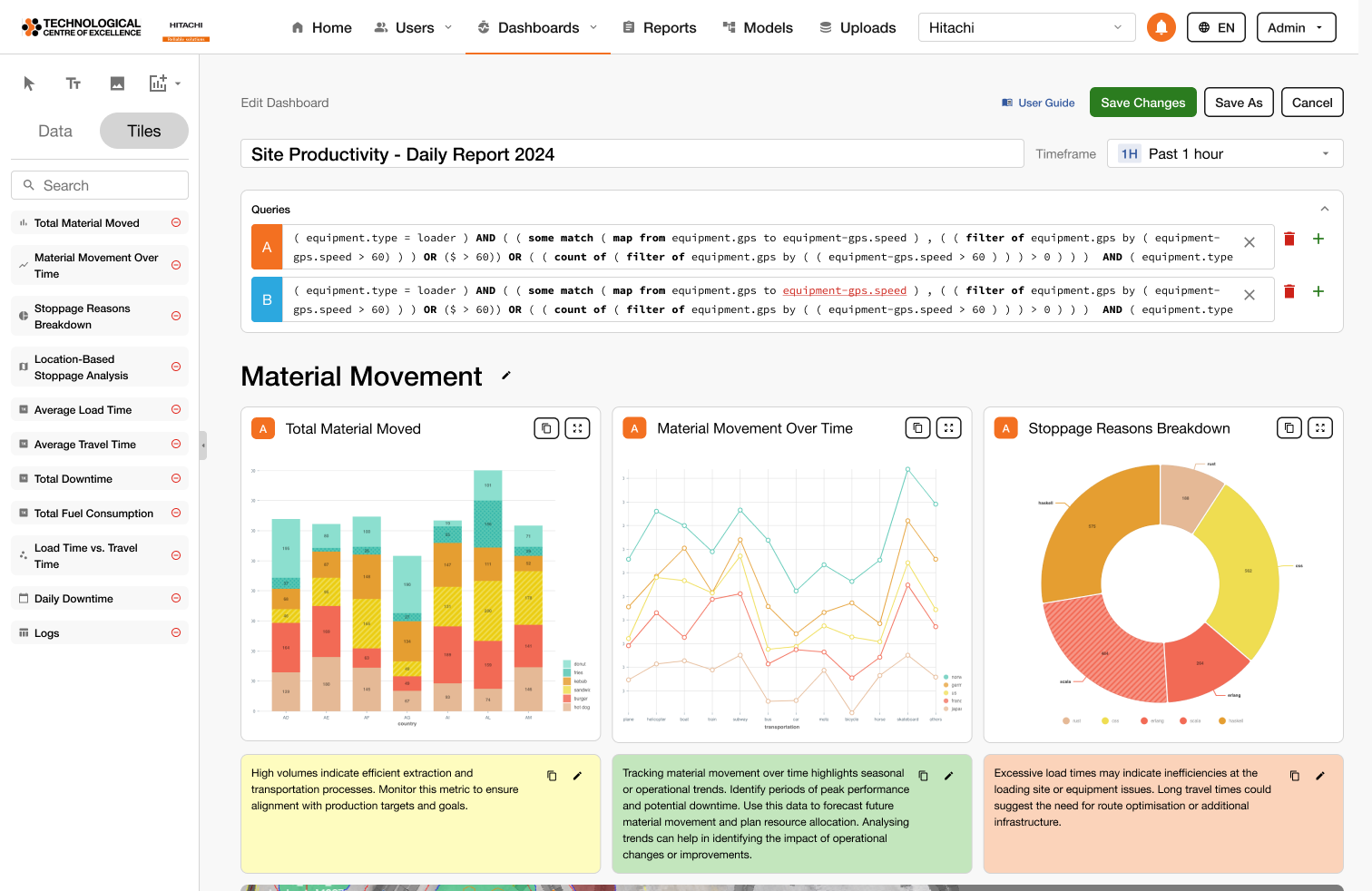Select the pointer cursor tool
The width and height of the screenshot is (1372, 891).
click(x=29, y=83)
